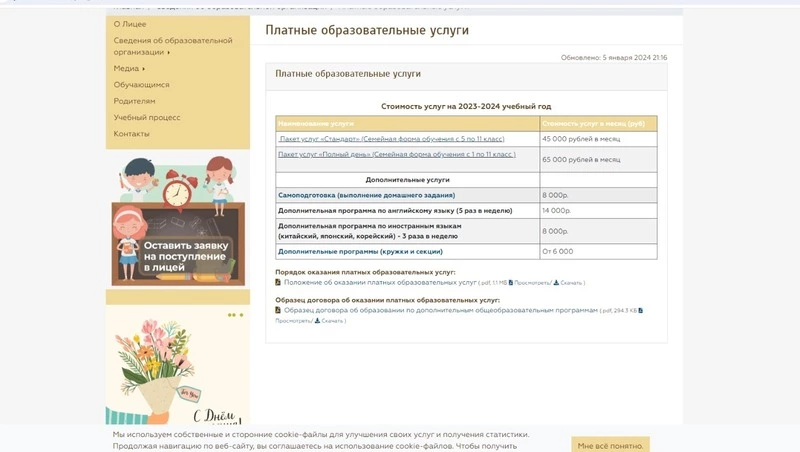The image size is (800, 452).
Task: Click the PDF file icon beside 'Положение об оказании'
Action: click(278, 283)
